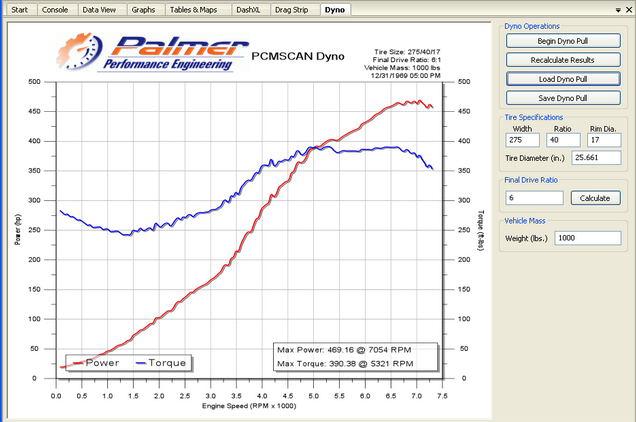Screen dimensions: 636x422
Task: Click the Power legend entry
Action: pyautogui.click(x=97, y=363)
